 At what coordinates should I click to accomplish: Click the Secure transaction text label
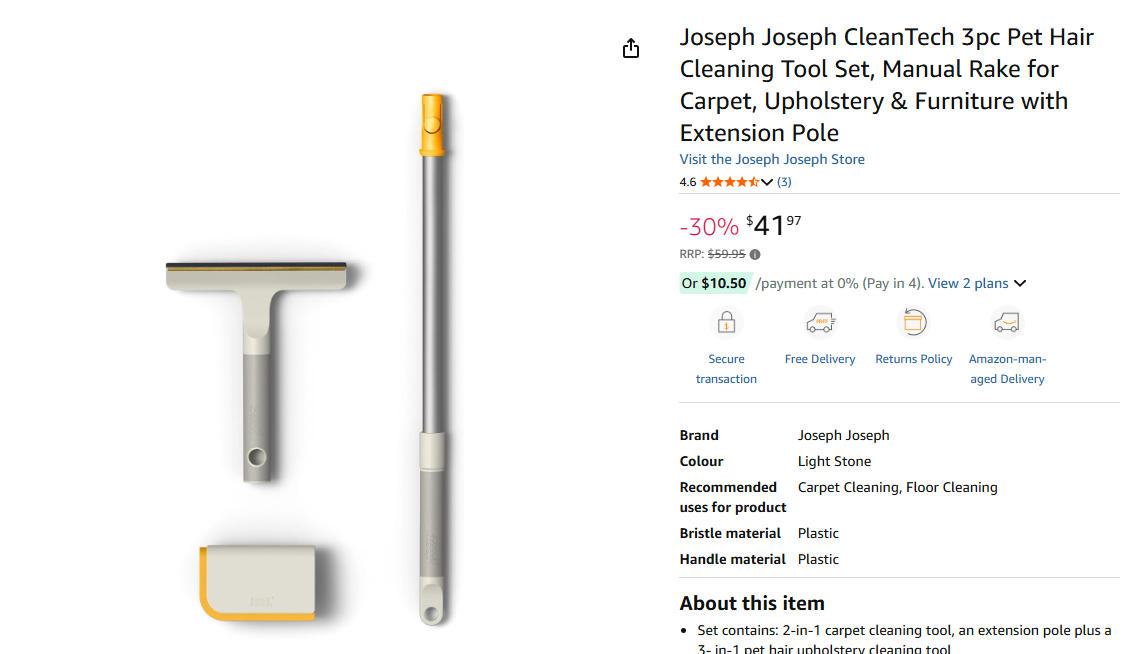[726, 369]
